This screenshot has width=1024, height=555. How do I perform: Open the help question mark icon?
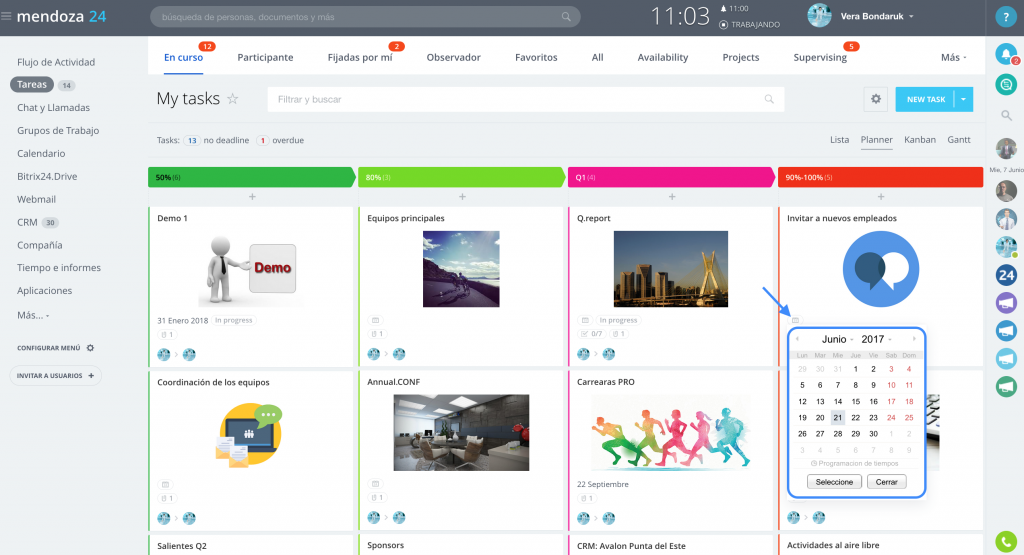(x=1006, y=18)
